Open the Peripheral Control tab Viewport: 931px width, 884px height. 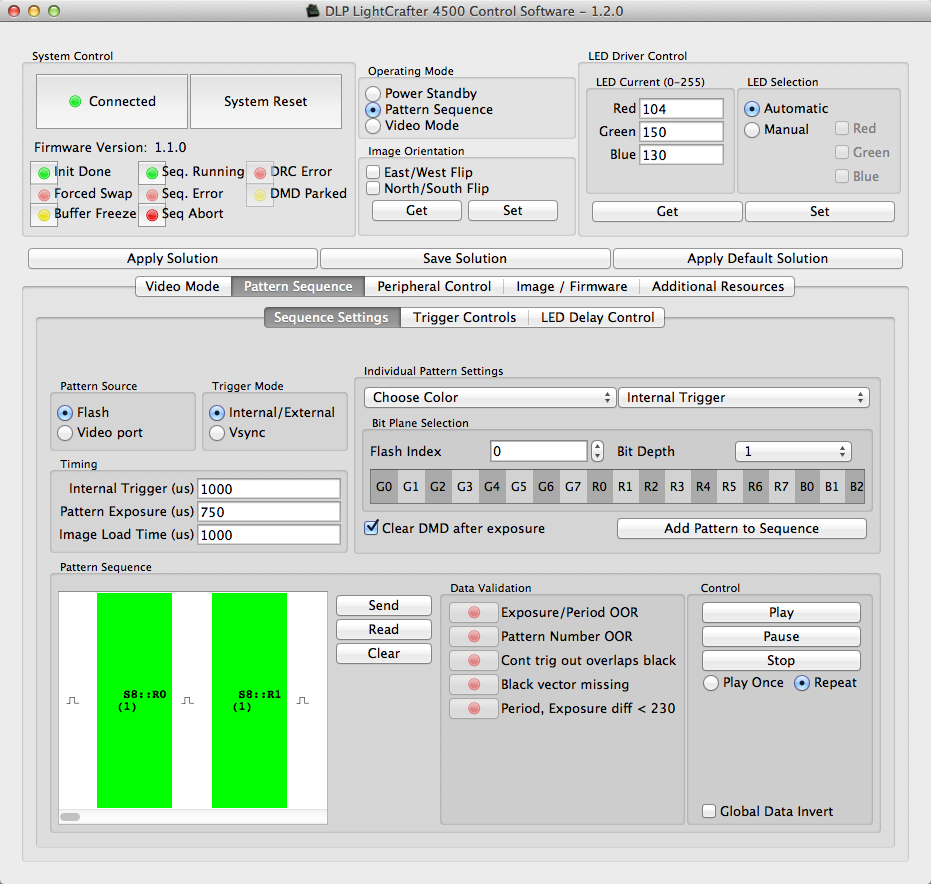(x=434, y=286)
